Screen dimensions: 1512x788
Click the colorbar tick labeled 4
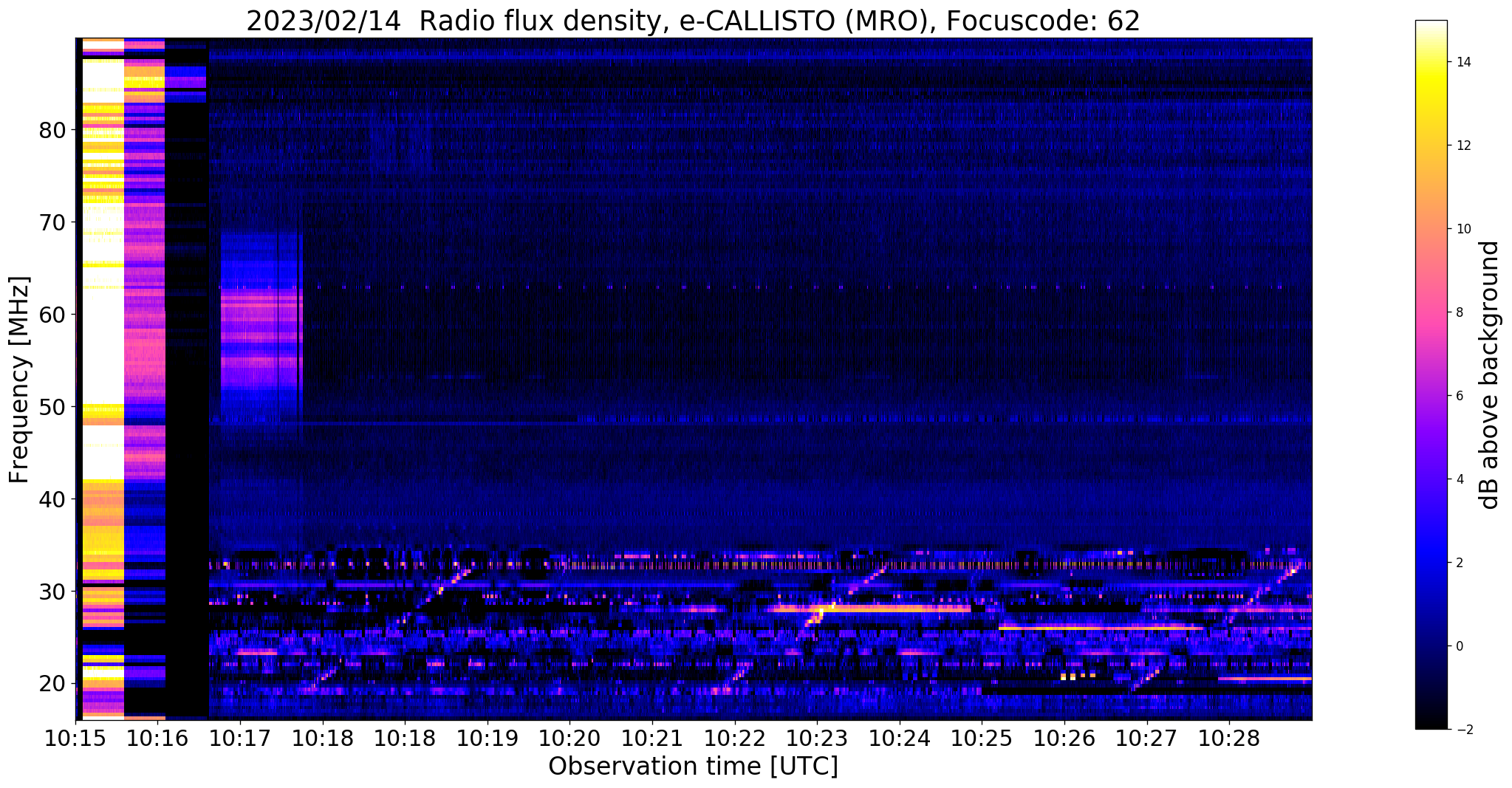(1459, 479)
